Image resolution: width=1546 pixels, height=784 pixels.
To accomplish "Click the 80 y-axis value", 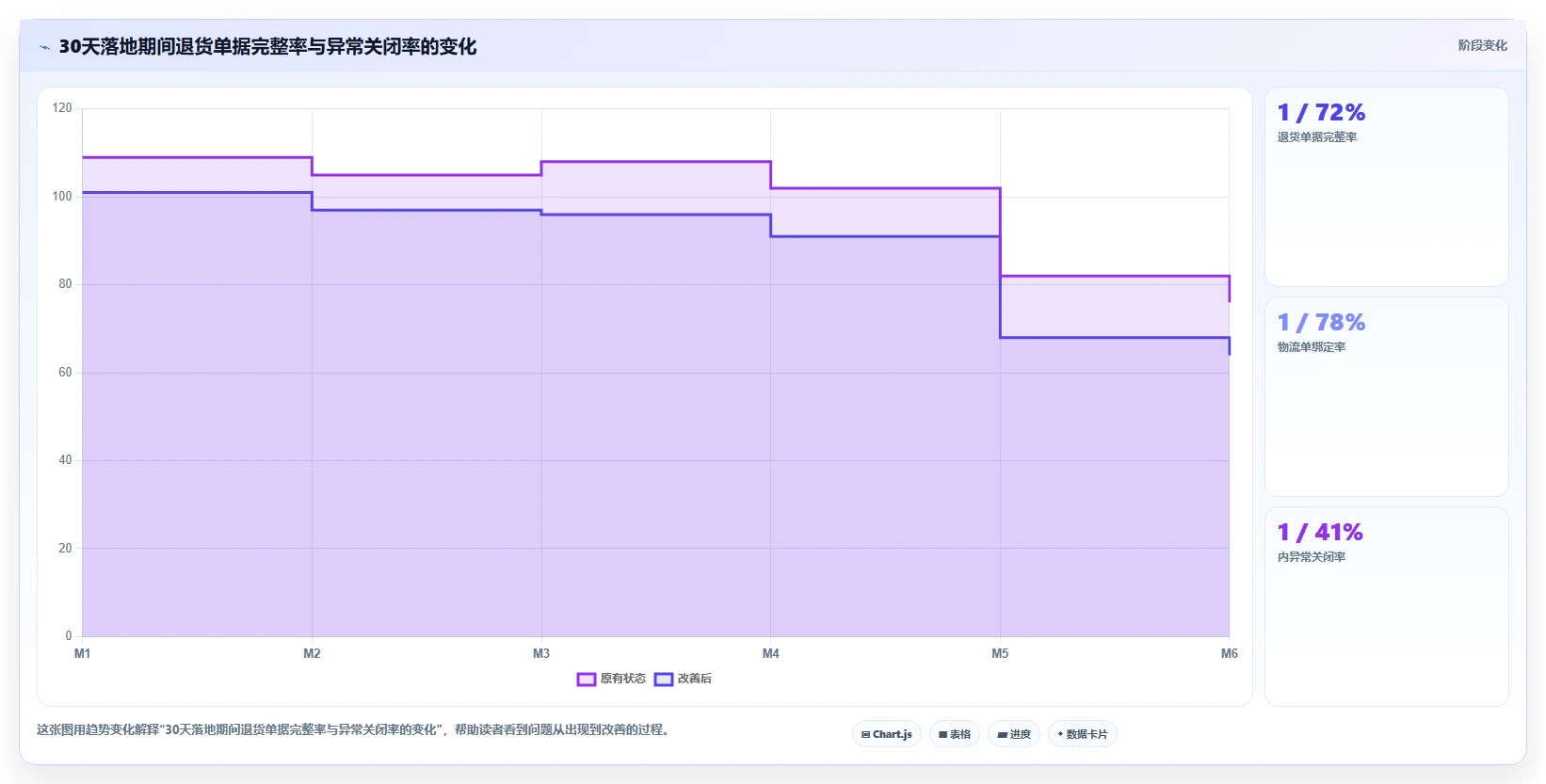I will click(65, 284).
